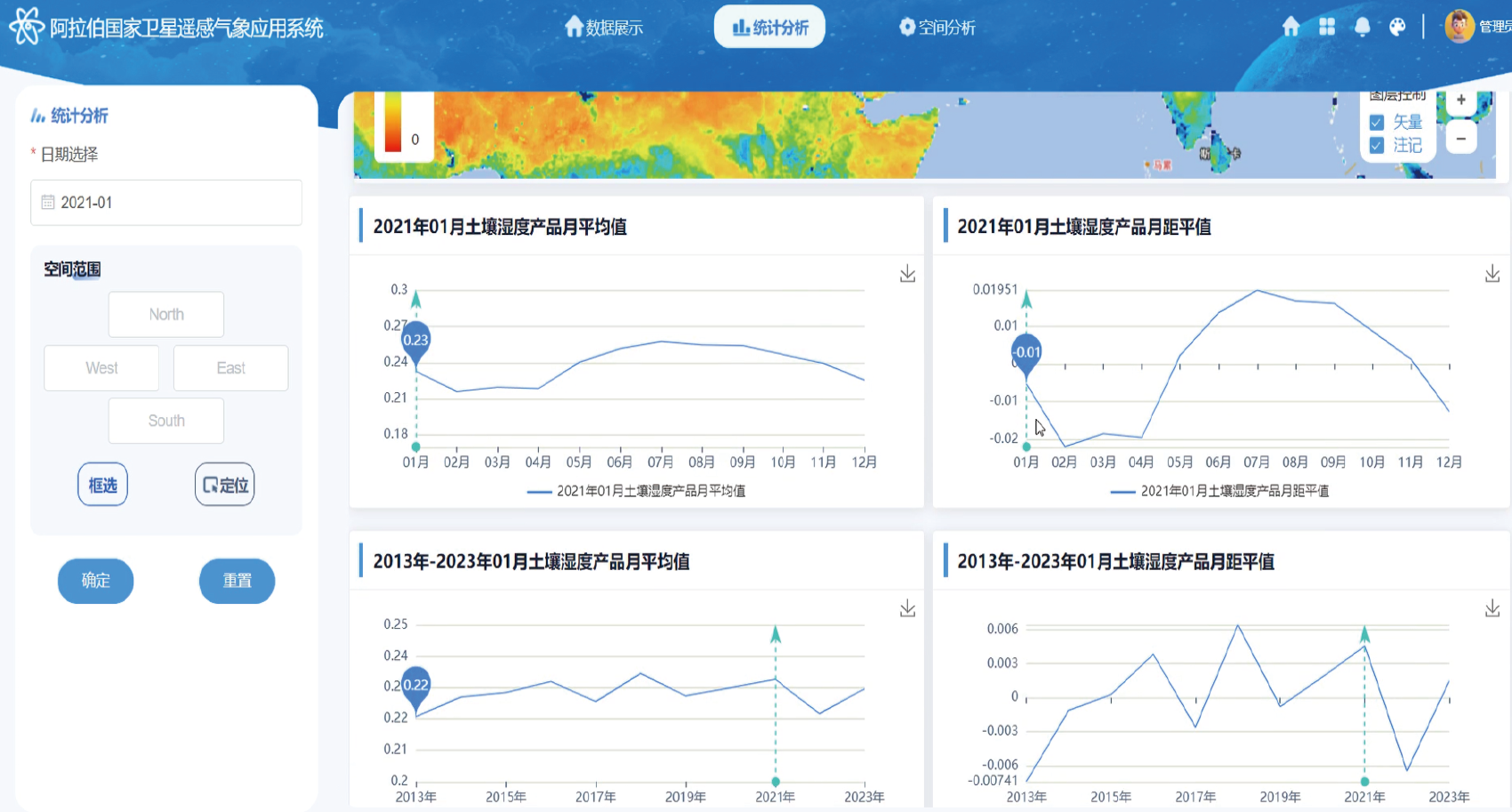
Task: Open the grid apps menu icon
Action: [1326, 27]
